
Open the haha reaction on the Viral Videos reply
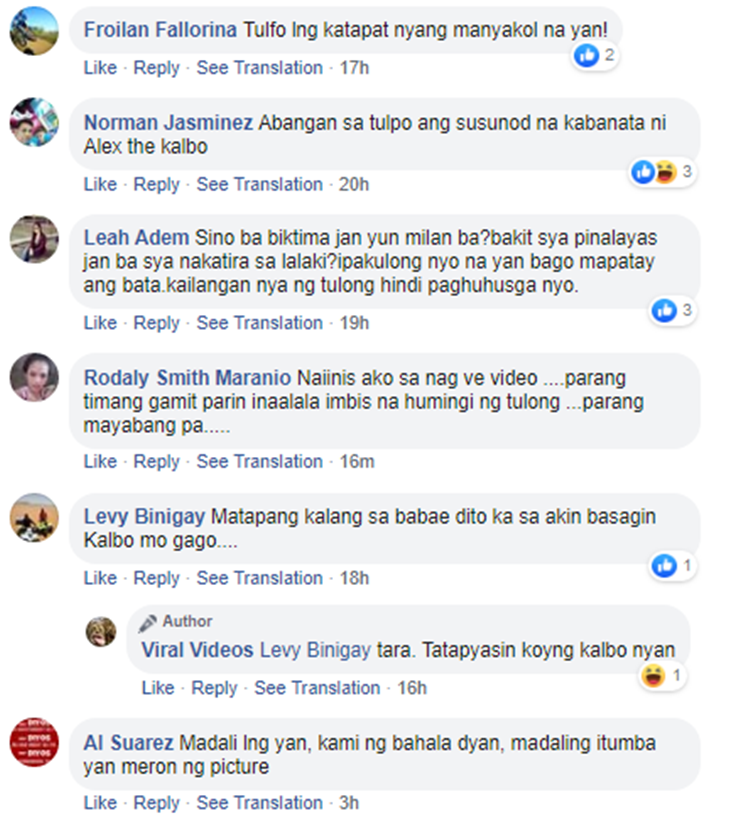point(662,676)
